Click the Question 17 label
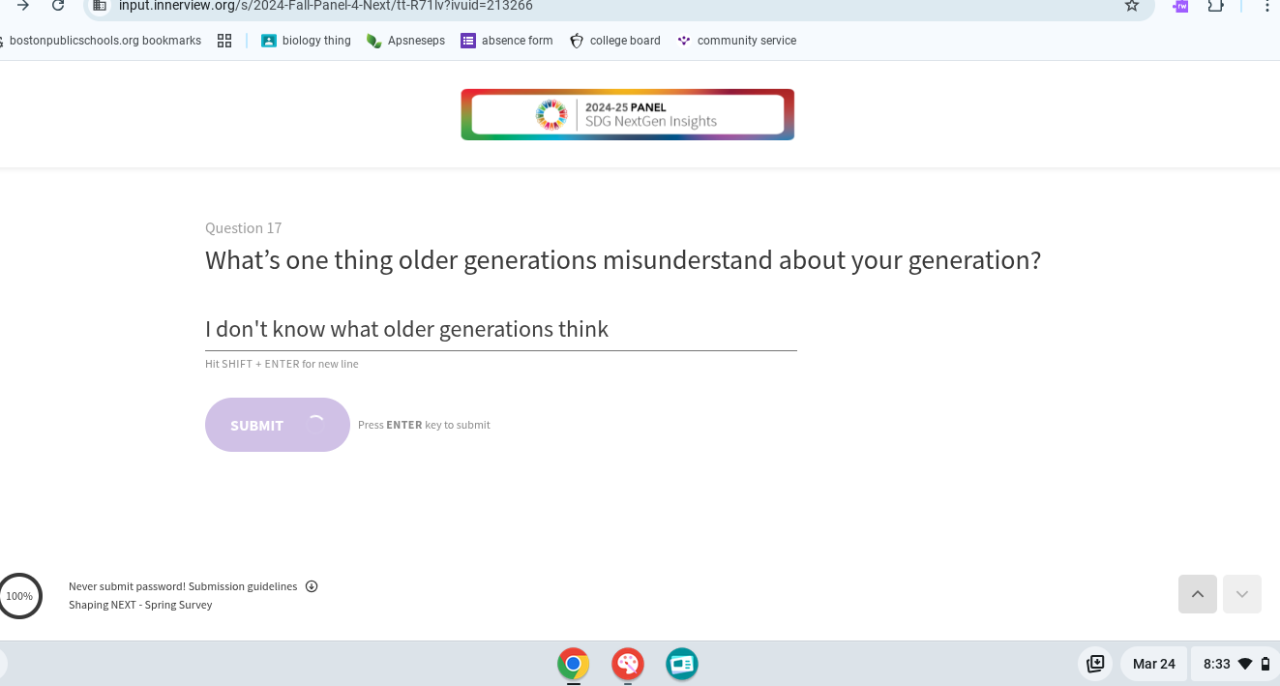This screenshot has height=686, width=1280. coord(243,228)
